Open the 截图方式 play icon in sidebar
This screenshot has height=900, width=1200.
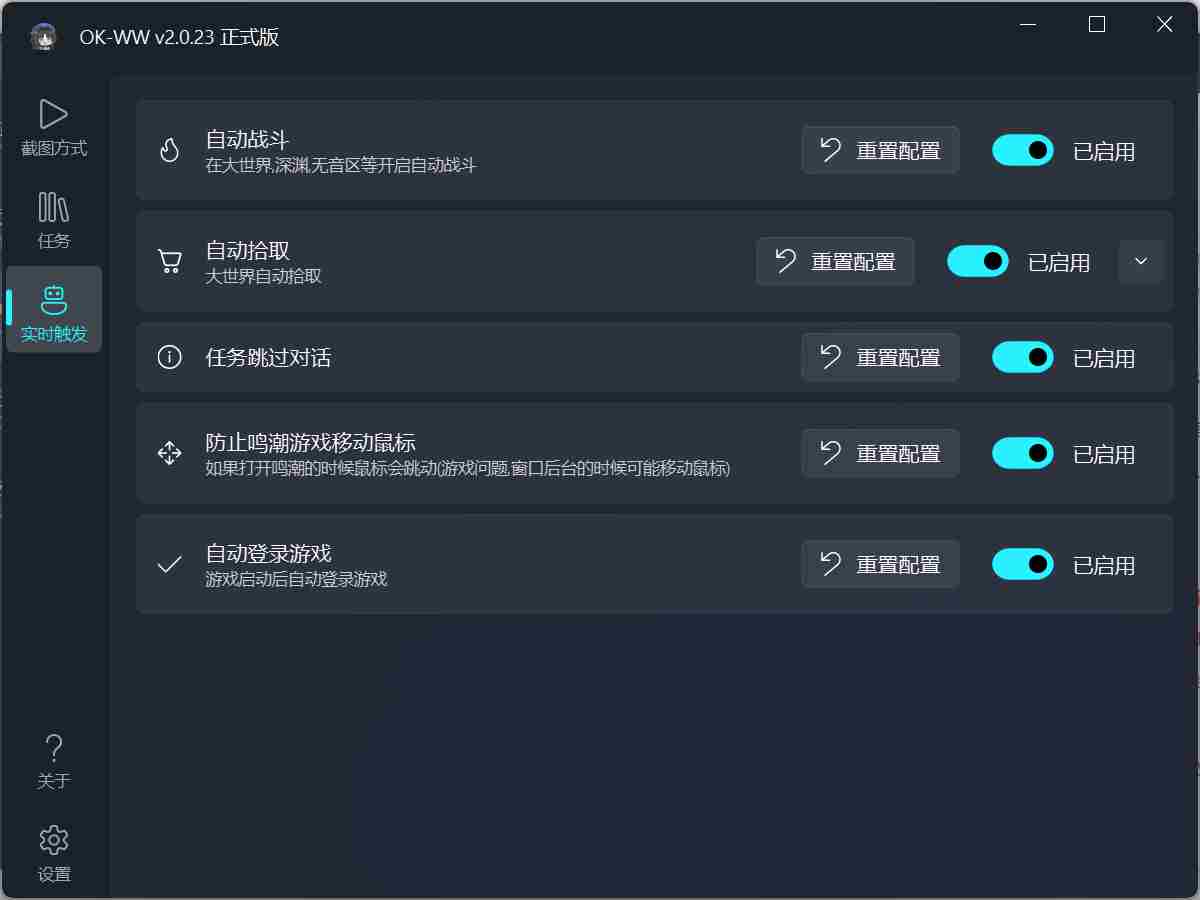(x=54, y=113)
